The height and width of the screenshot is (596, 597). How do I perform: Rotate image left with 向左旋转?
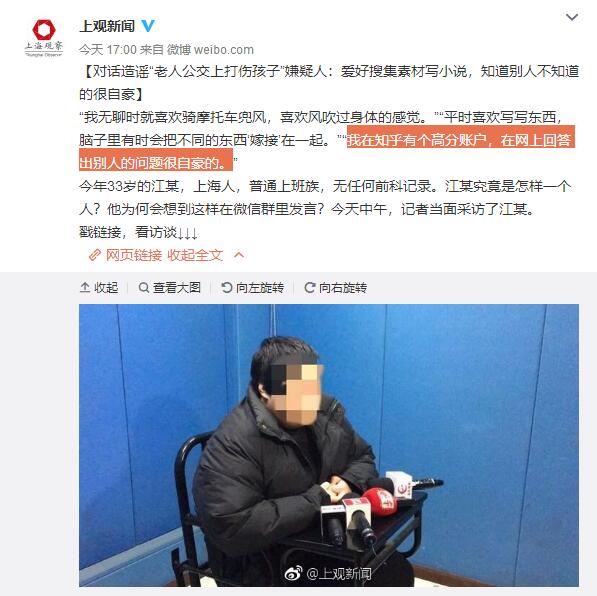click(x=252, y=288)
